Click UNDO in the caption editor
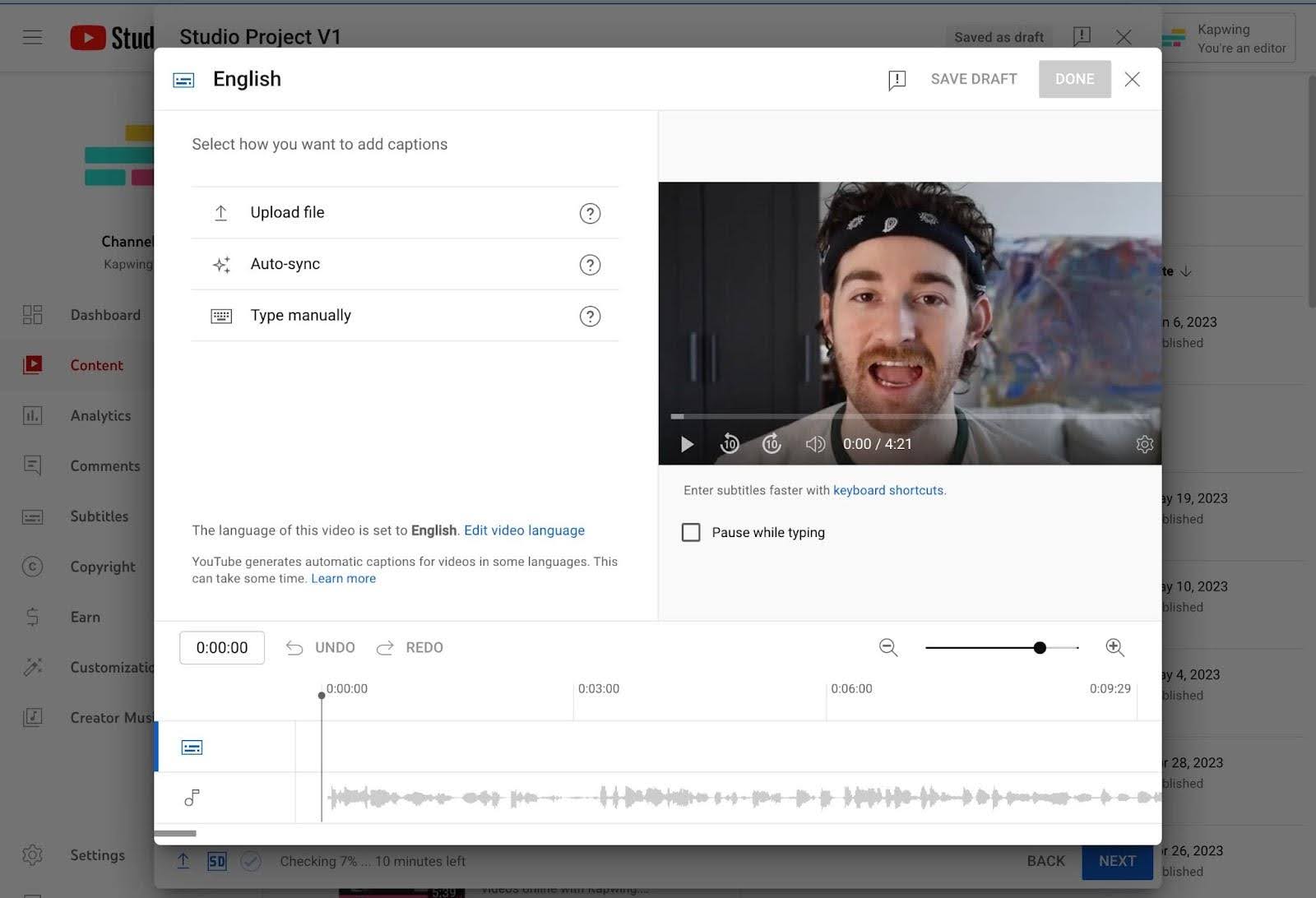The image size is (1316, 898). (321, 648)
